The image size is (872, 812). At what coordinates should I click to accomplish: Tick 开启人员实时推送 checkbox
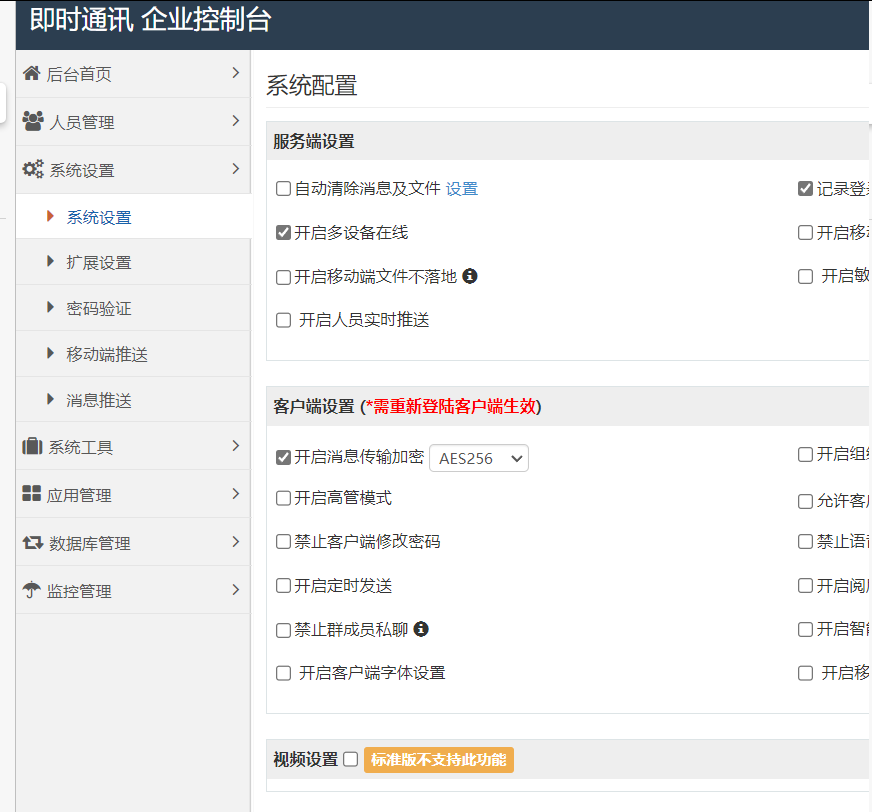click(x=284, y=320)
